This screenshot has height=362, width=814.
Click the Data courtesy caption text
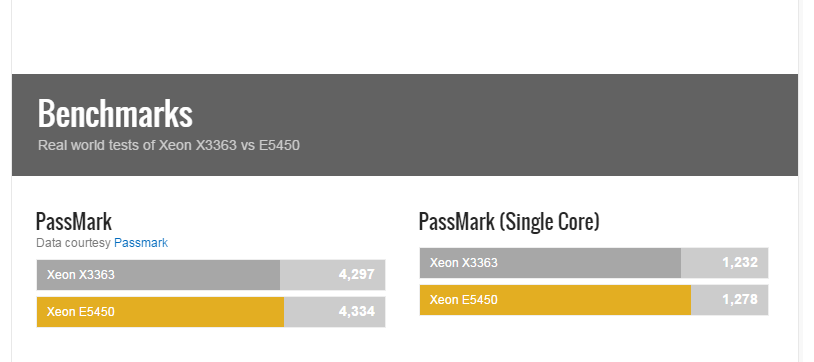(73, 243)
